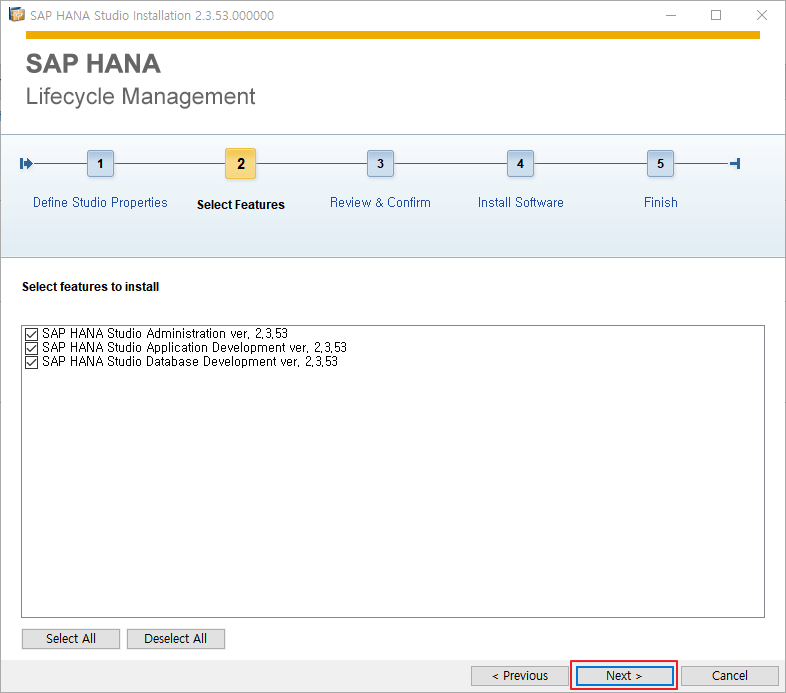The width and height of the screenshot is (786, 693).
Task: Click the window title 'SAP HANA Studio Installation 2.3.53.000000'
Action: click(x=152, y=16)
